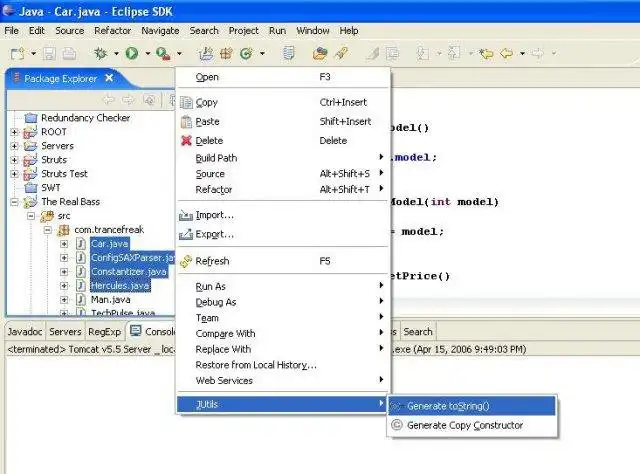The image size is (640, 474).
Task: Open the Window menu
Action: pos(313,31)
